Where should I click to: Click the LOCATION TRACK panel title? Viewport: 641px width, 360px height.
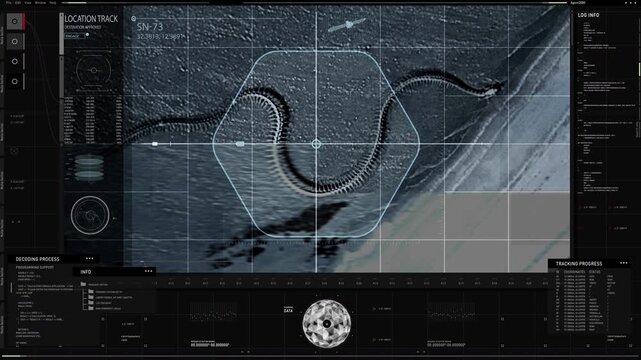91,19
